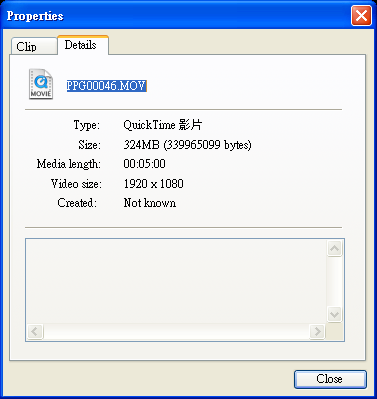Image resolution: width=377 pixels, height=399 pixels.
Task: Click the scroll right arrow in the text box
Action: click(317, 331)
